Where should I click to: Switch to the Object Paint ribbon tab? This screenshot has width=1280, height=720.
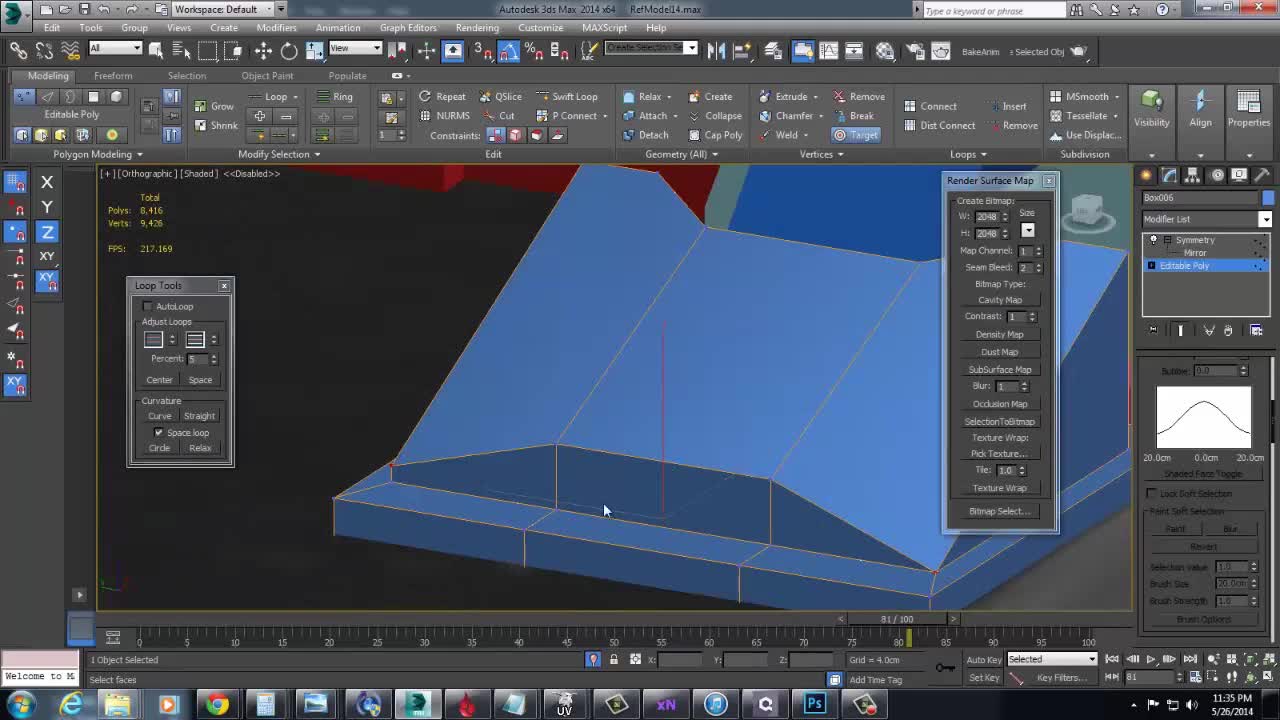click(x=267, y=76)
